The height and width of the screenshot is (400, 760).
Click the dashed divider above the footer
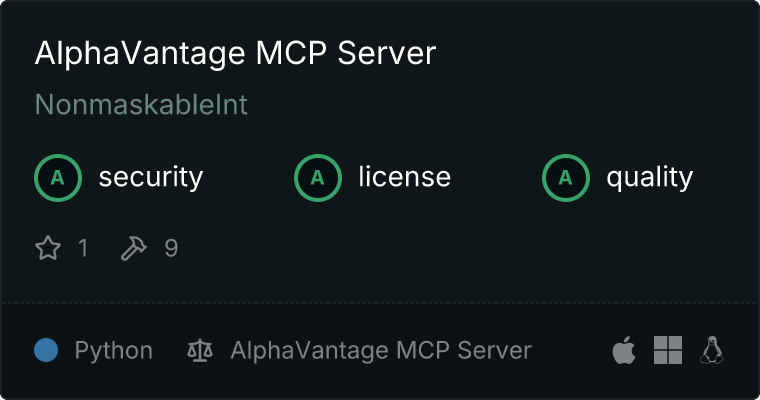pos(380,303)
